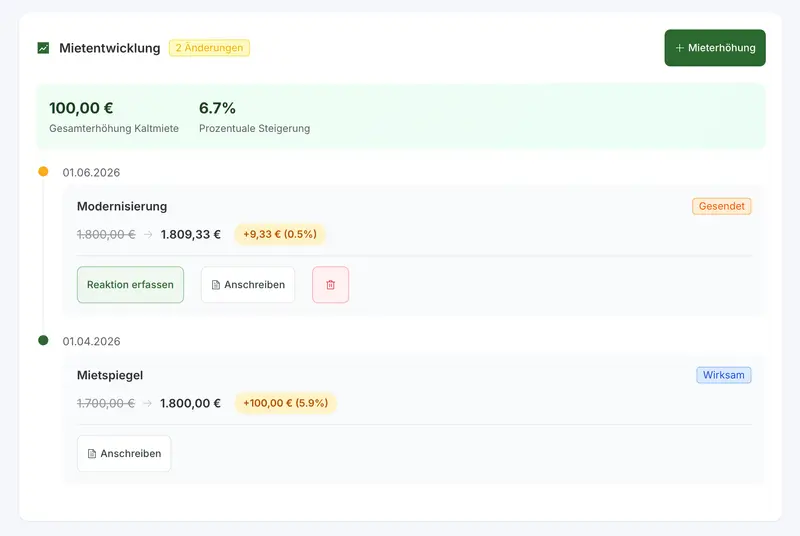Add a new Mieterhöhung
Viewport: 800px width, 536px height.
pos(715,48)
